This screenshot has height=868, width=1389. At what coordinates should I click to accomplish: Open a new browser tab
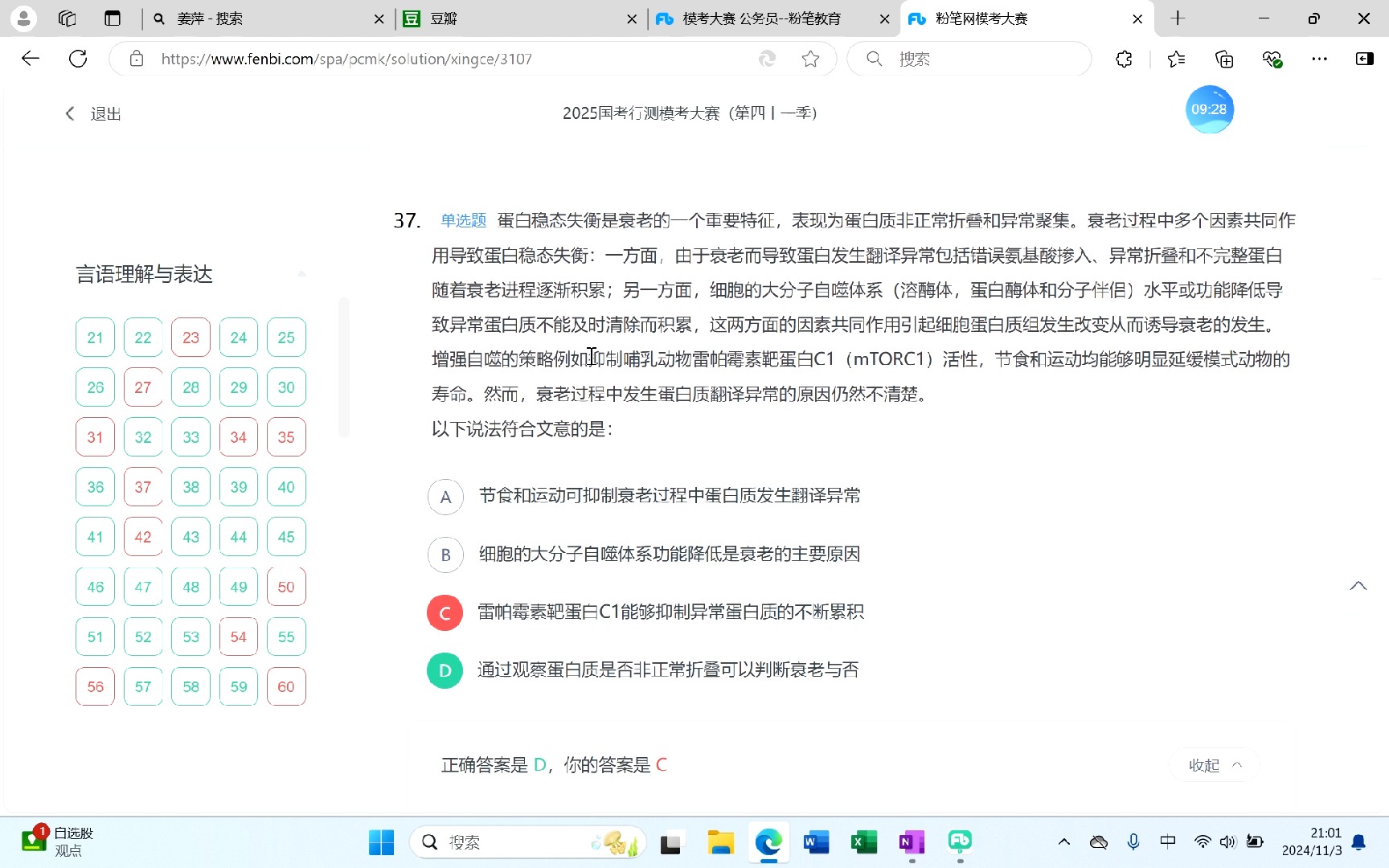coord(1178,18)
